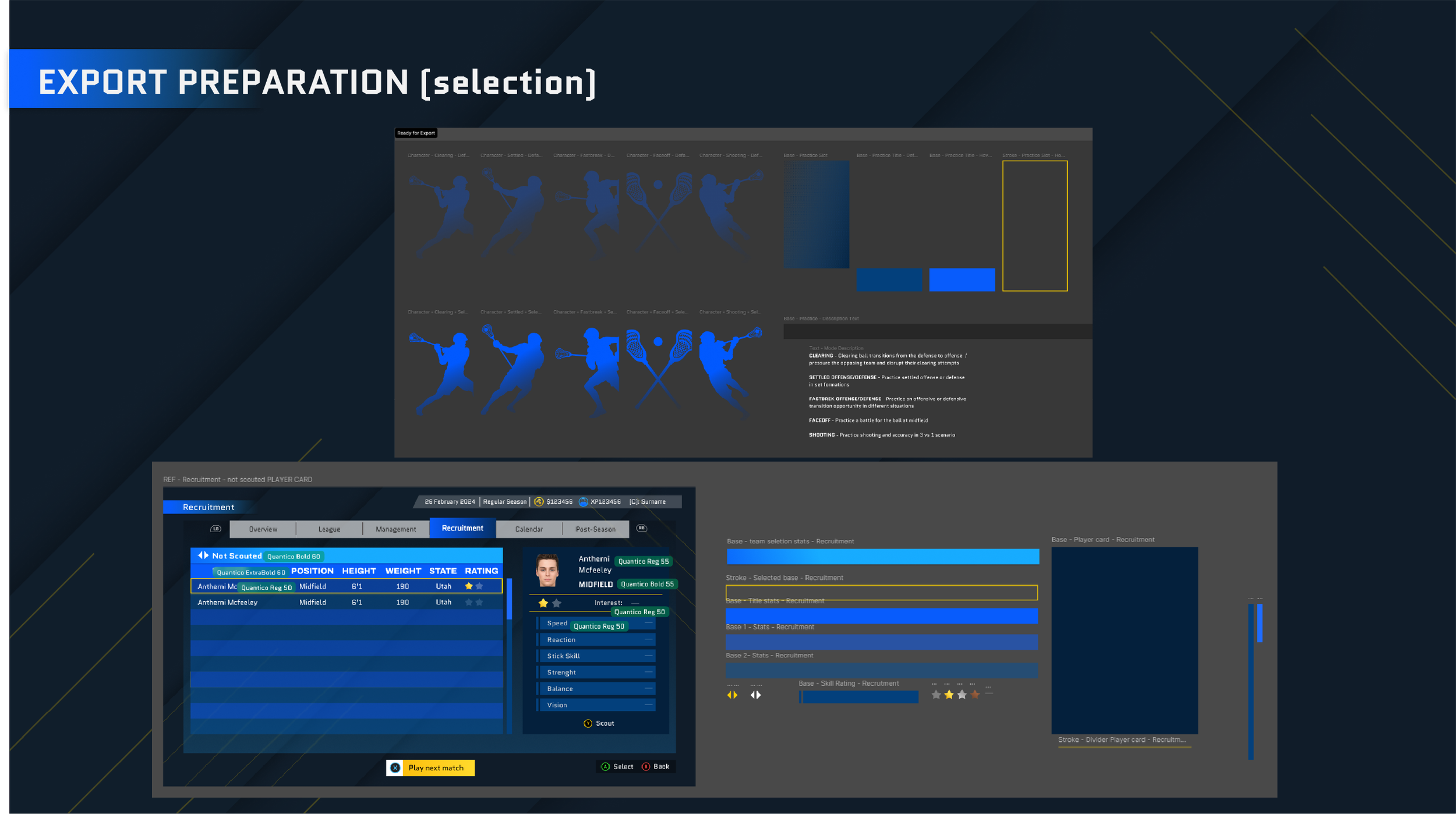Click the default Shooting character silhouette
1456x814 pixels.
point(731,214)
